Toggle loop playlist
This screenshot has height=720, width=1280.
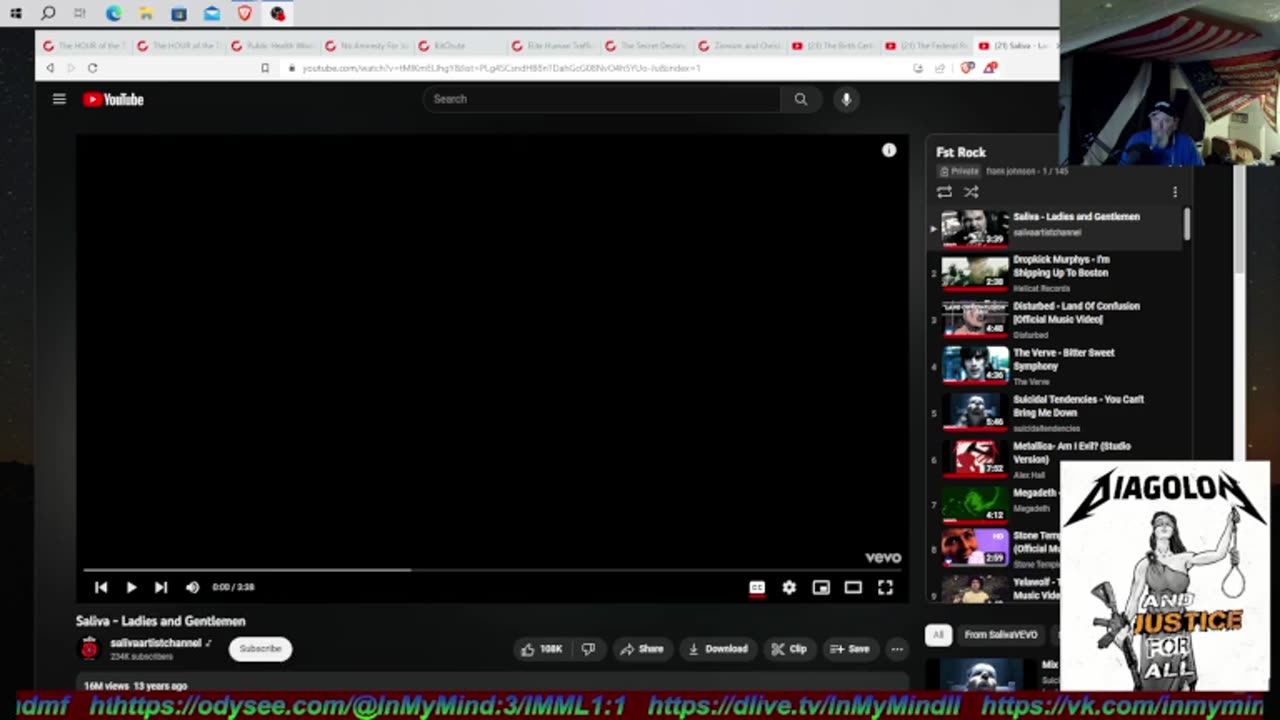pyautogui.click(x=944, y=192)
